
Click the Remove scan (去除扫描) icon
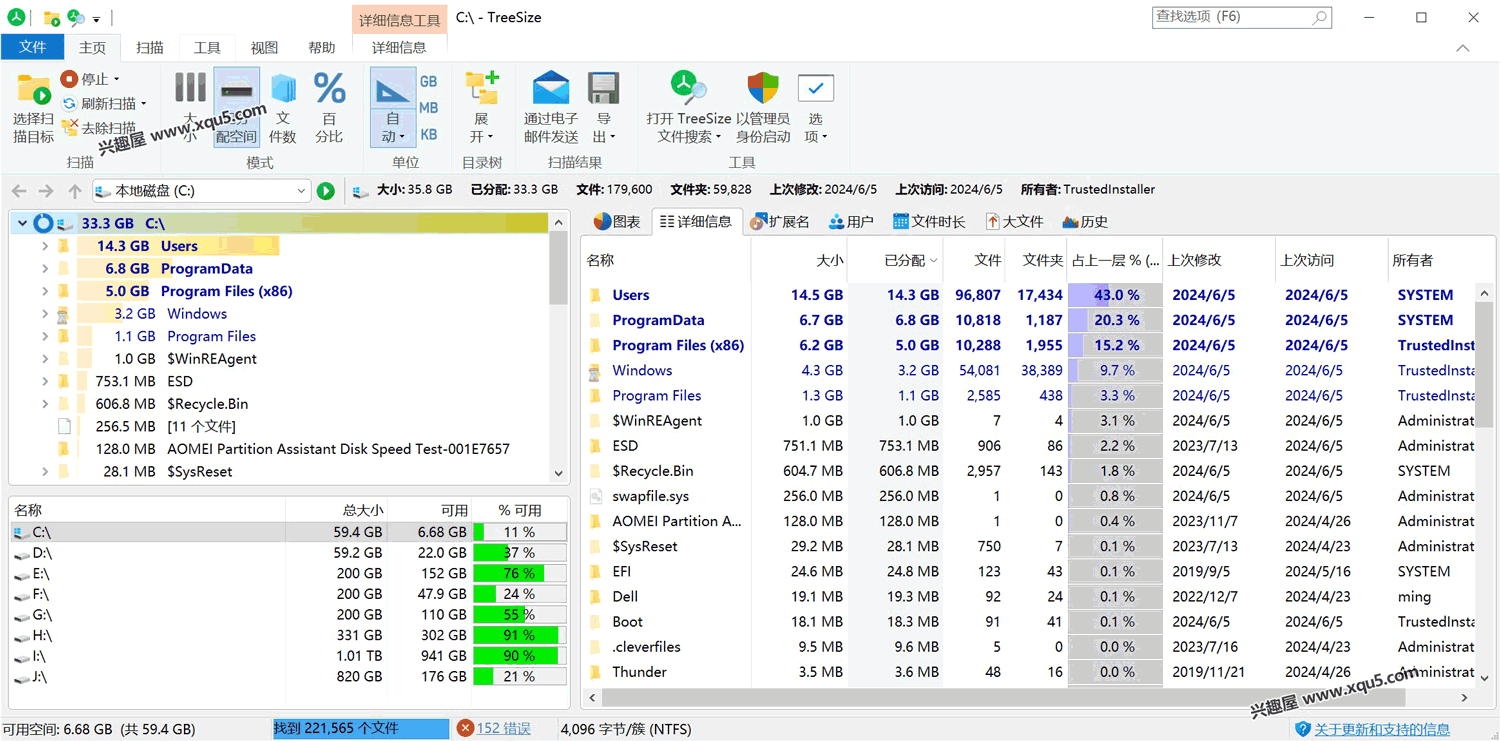pyautogui.click(x=69, y=127)
